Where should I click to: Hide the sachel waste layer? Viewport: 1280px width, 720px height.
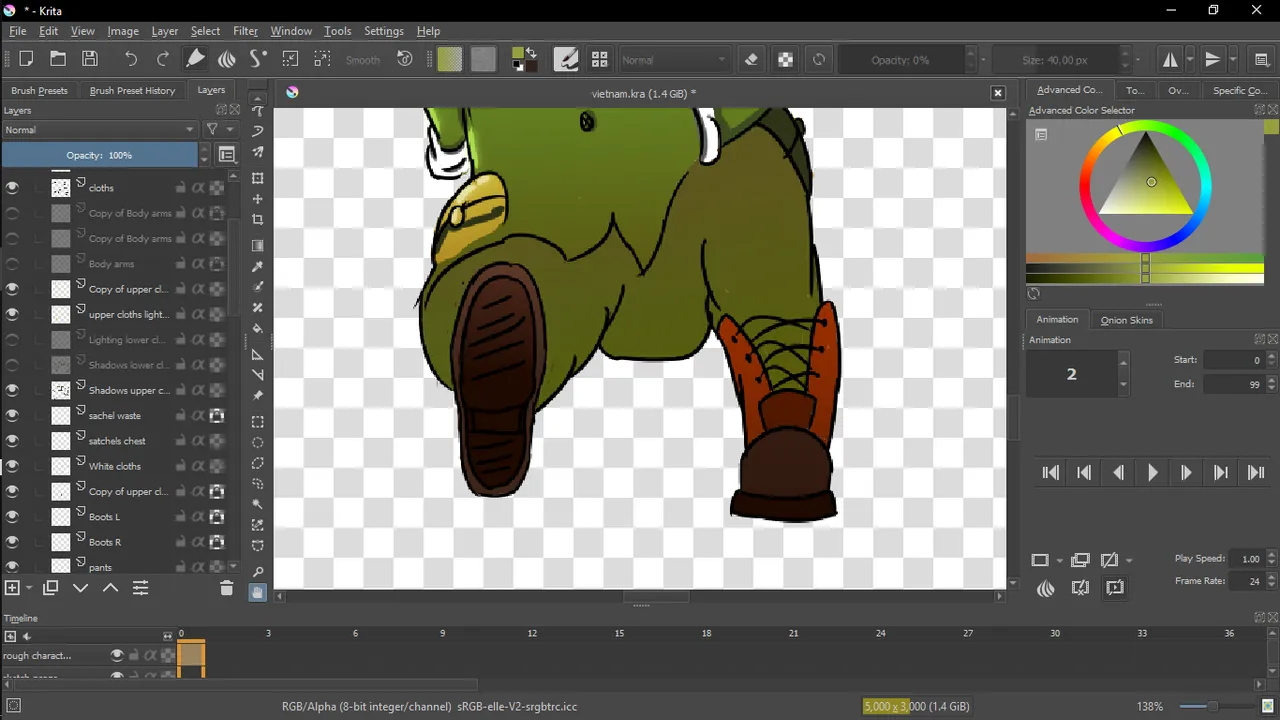[x=12, y=415]
